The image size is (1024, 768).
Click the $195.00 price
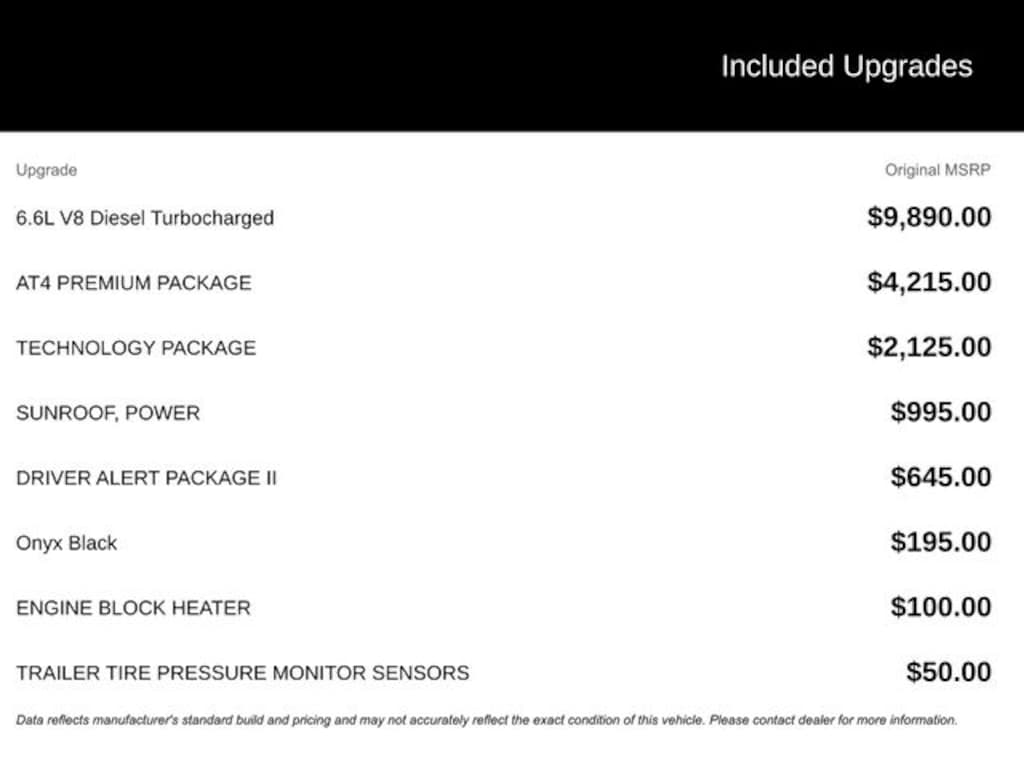[x=941, y=542]
